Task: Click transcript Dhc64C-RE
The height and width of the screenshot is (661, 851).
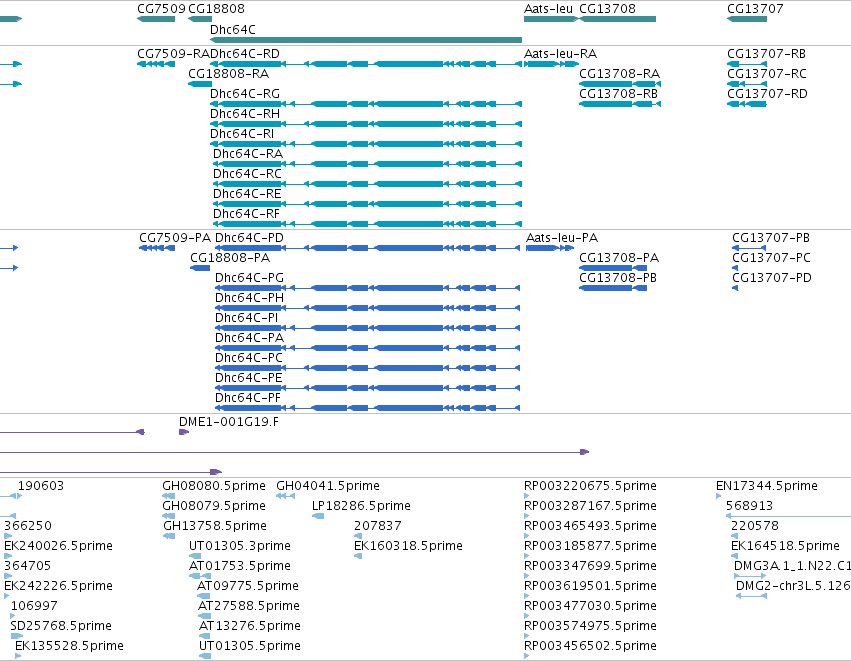Action: coord(367,204)
